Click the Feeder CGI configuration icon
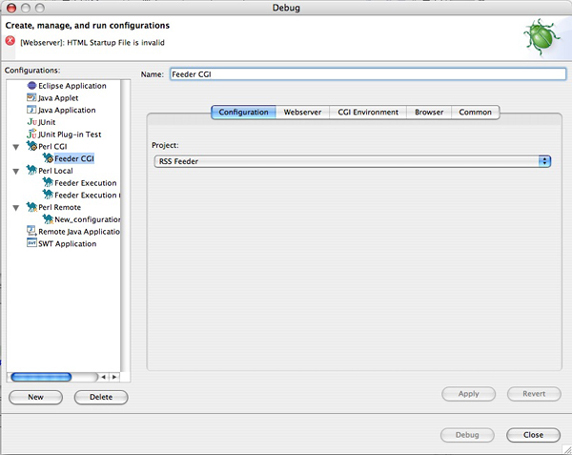The width and height of the screenshot is (572, 455). coord(48,158)
